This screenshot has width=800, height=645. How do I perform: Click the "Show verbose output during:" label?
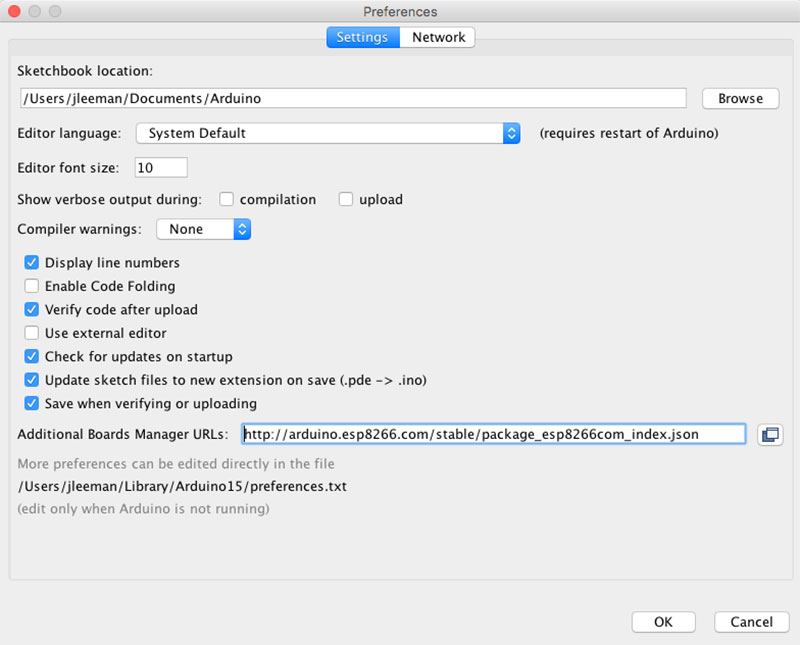[x=109, y=200]
